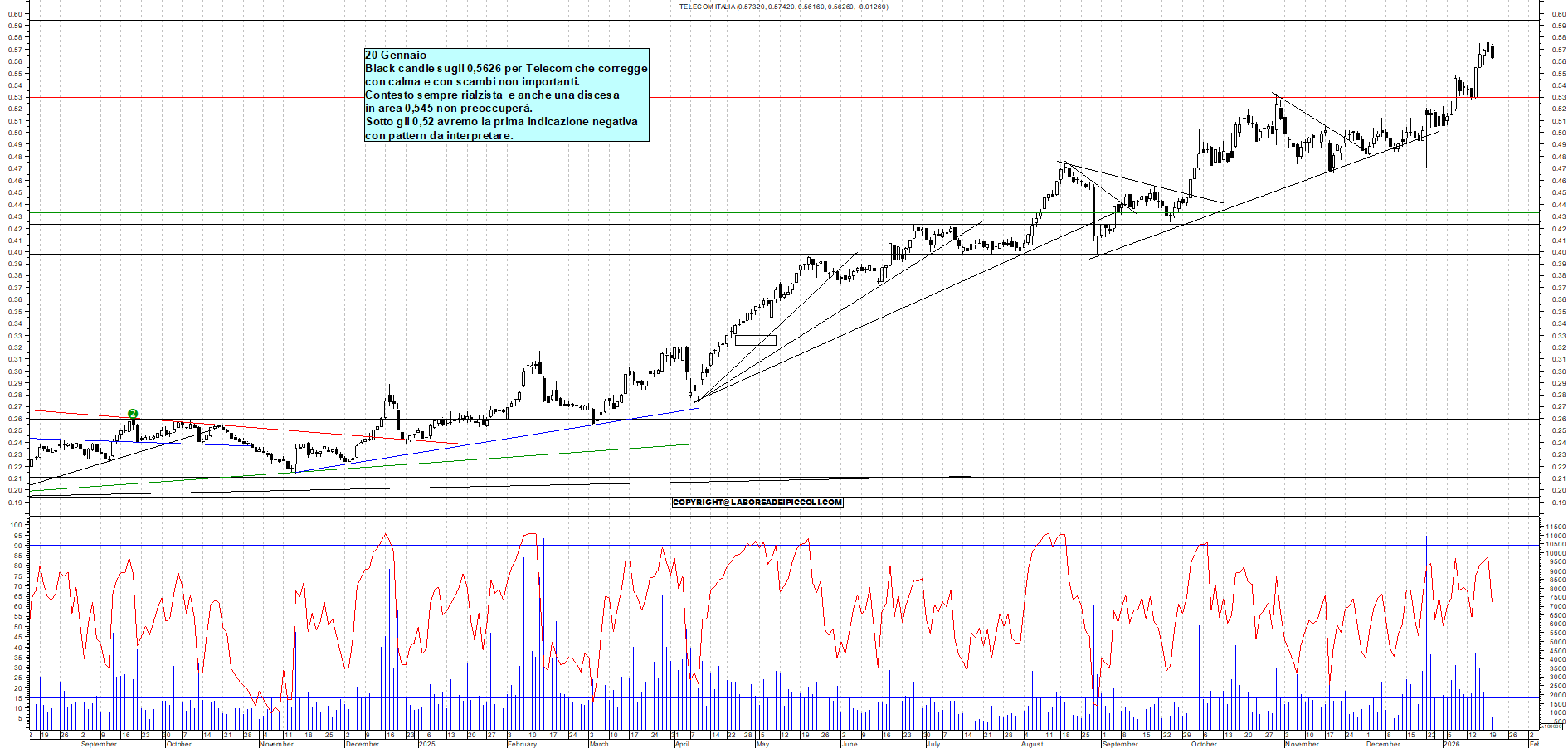Click the February axis label
This screenshot has width=1568, height=748.
[x=521, y=745]
